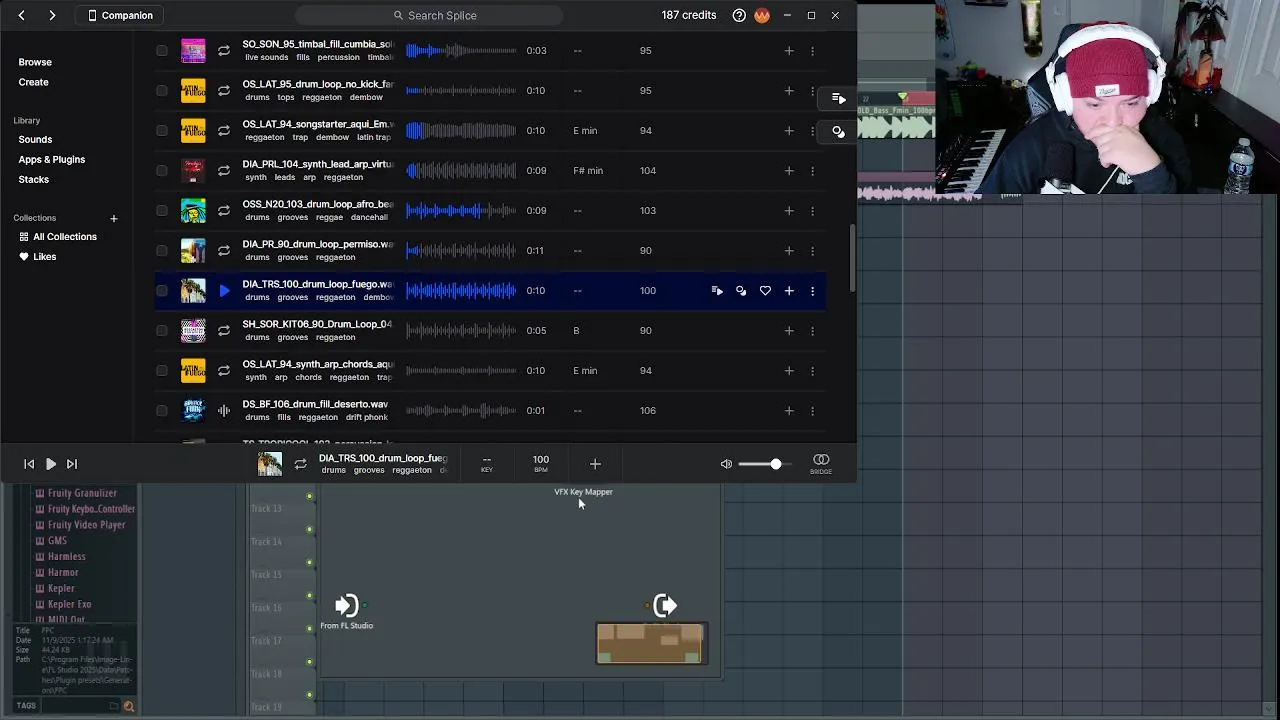Click the one-shot waveform icon on DS_BF_106 row
The width and height of the screenshot is (1280, 720).
[x=224, y=410]
